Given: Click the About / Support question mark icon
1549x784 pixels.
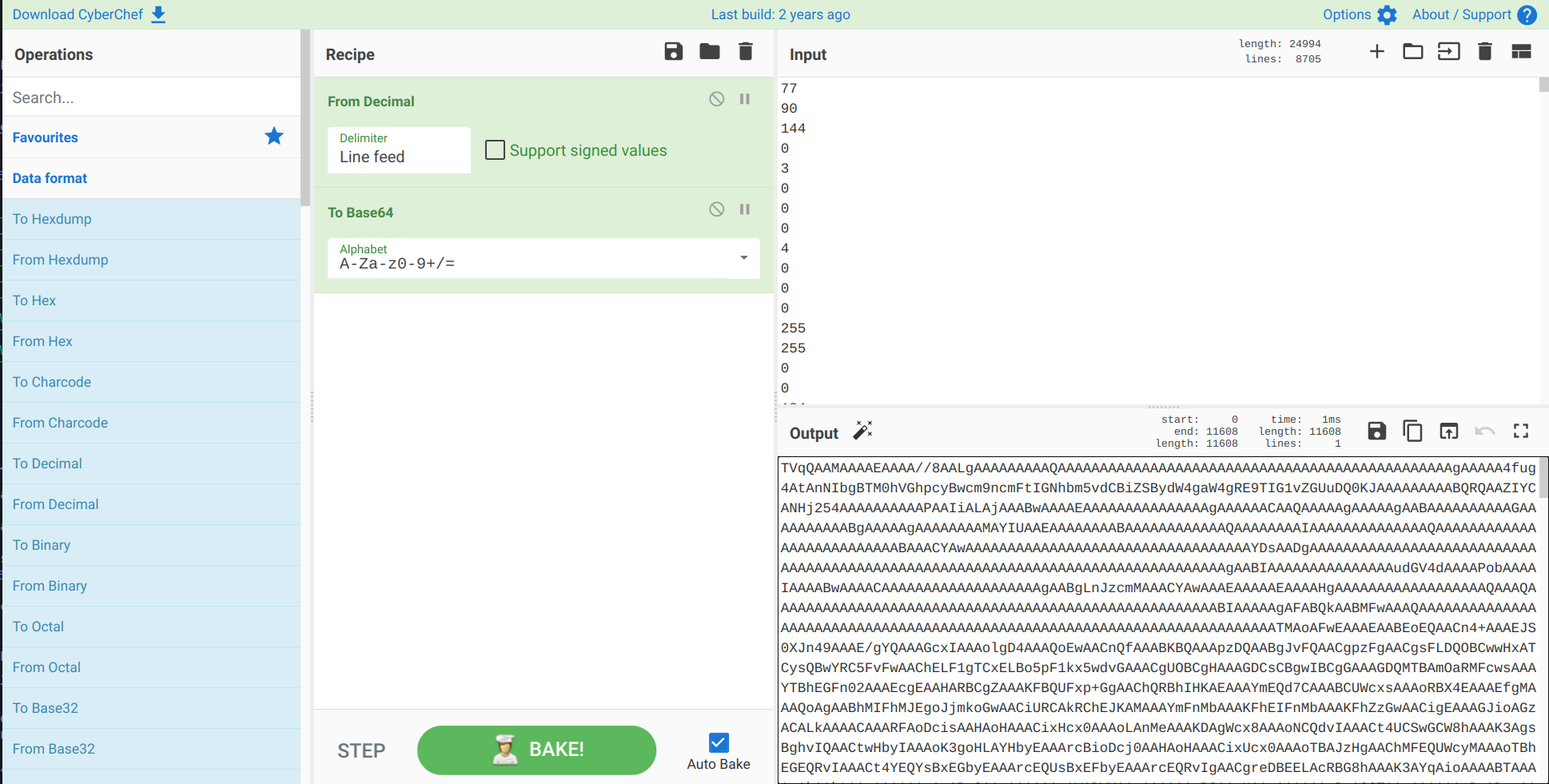Looking at the screenshot, I should 1527,14.
